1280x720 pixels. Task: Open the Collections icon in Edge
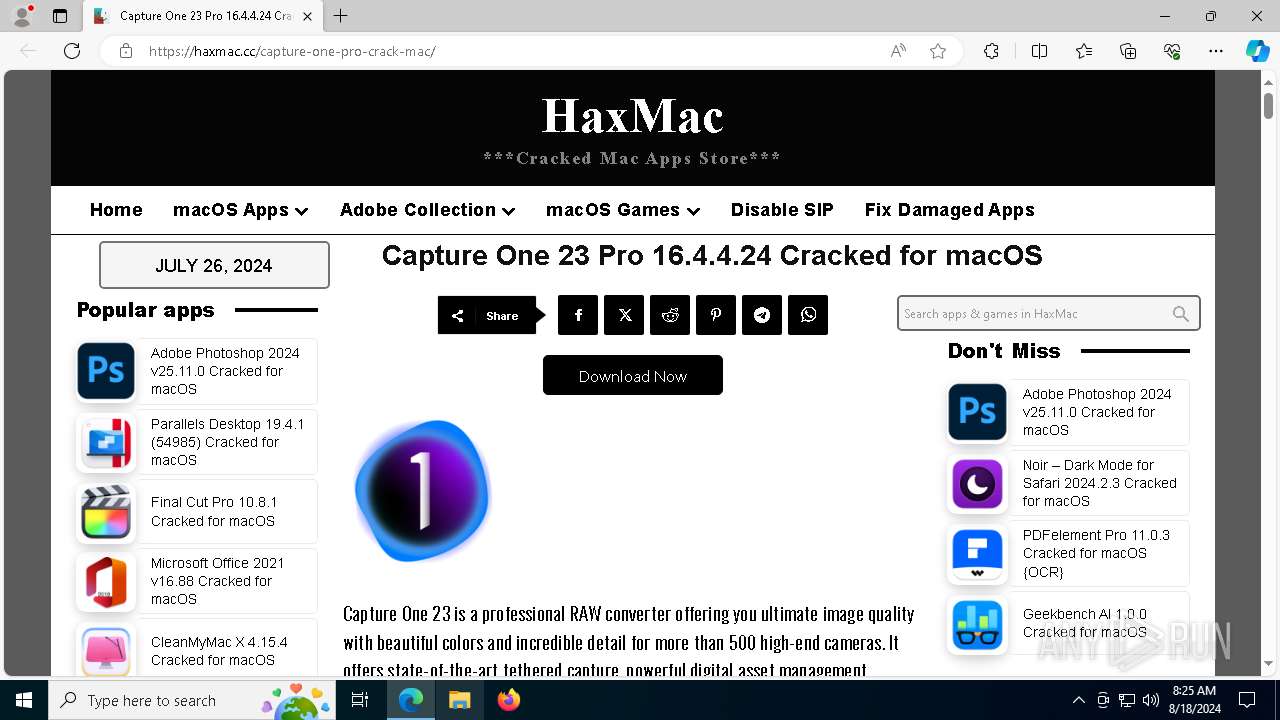(1128, 51)
